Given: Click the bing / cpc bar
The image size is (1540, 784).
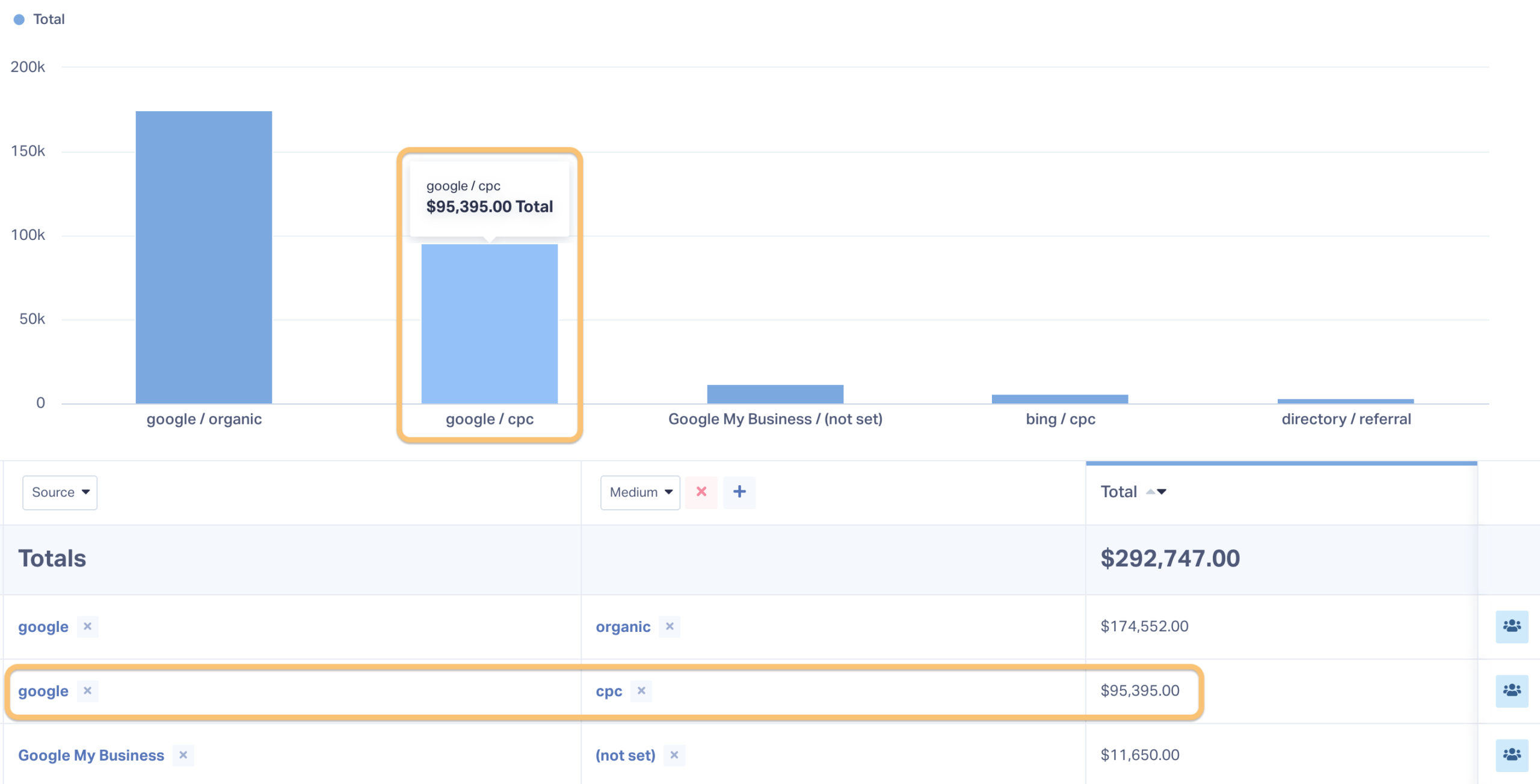Looking at the screenshot, I should pyautogui.click(x=1060, y=399).
